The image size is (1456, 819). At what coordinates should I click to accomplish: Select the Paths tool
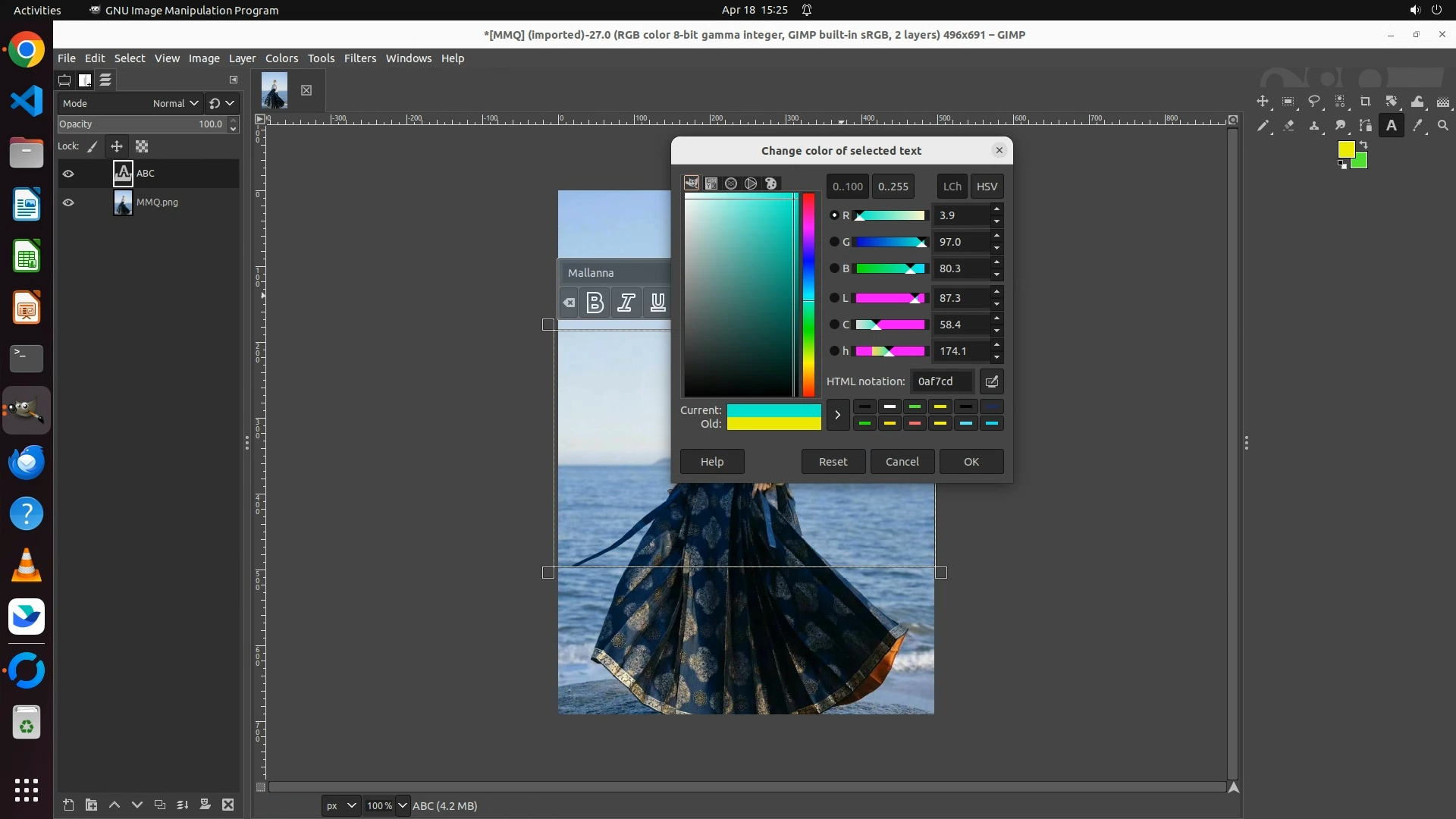click(1366, 126)
